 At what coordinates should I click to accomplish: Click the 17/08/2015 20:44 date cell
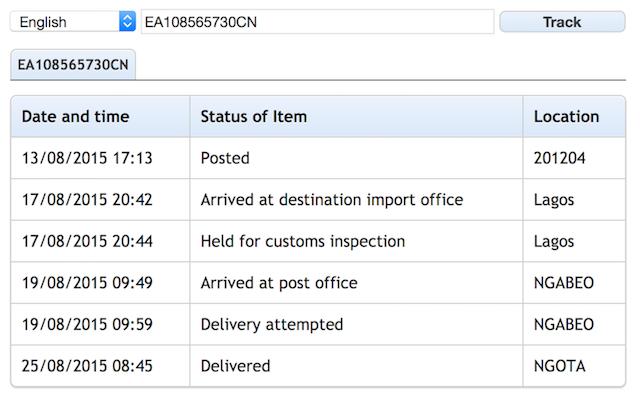(87, 241)
